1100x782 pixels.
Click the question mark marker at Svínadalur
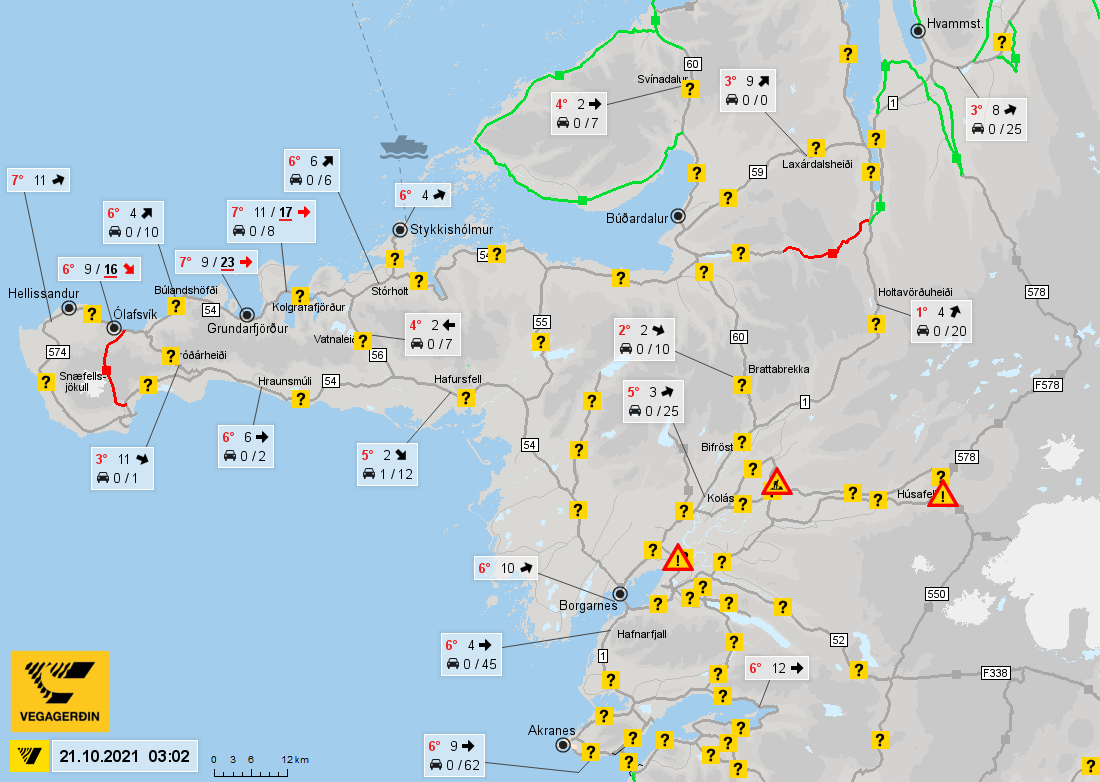coord(690,89)
